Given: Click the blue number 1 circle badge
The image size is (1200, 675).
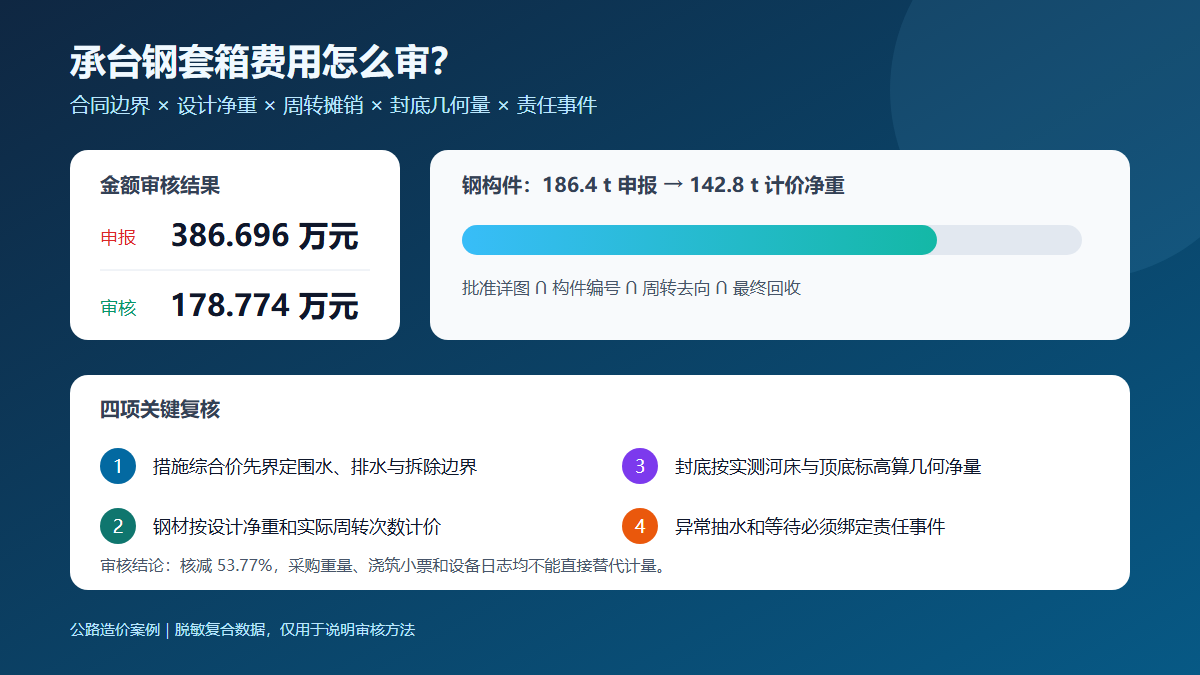Looking at the screenshot, I should pyautogui.click(x=117, y=466).
